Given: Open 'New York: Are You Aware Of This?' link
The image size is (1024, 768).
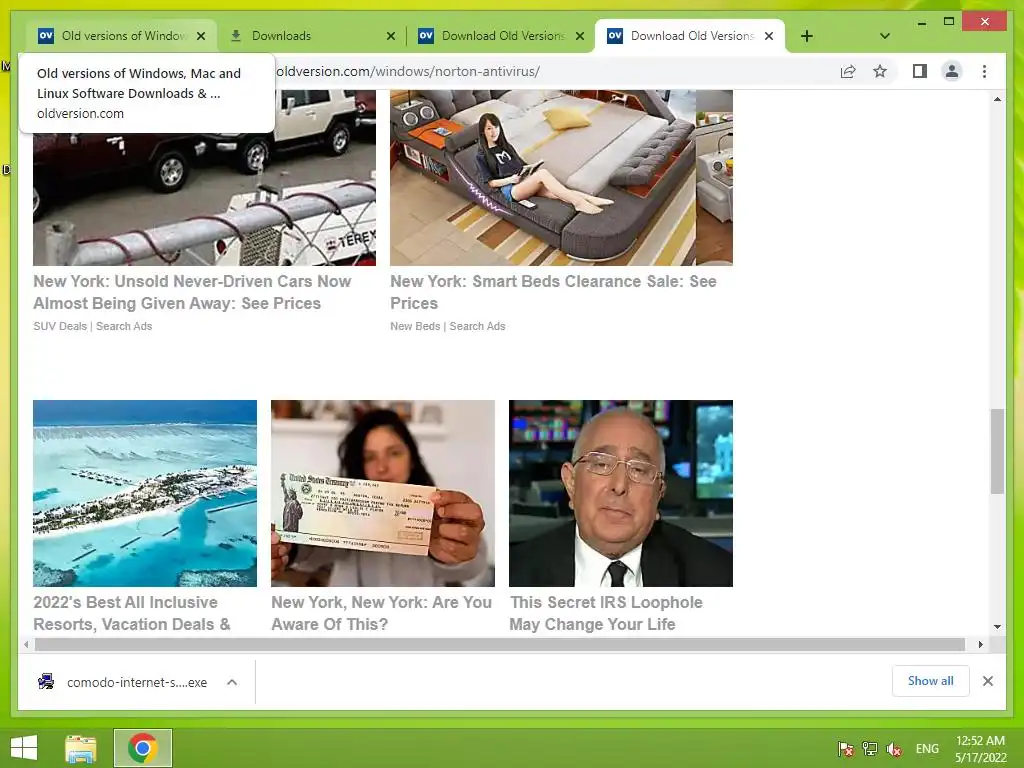Looking at the screenshot, I should coord(381,613).
